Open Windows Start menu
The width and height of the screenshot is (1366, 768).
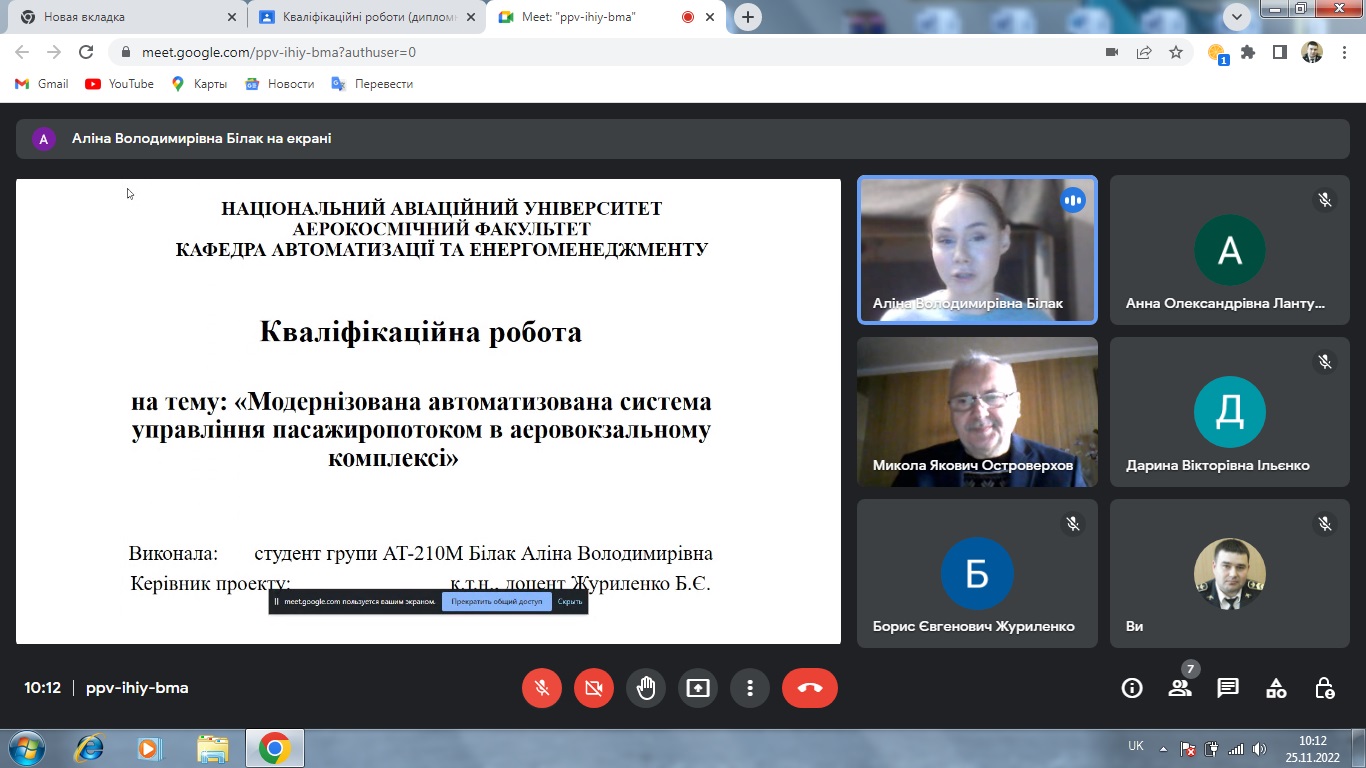tap(25, 748)
